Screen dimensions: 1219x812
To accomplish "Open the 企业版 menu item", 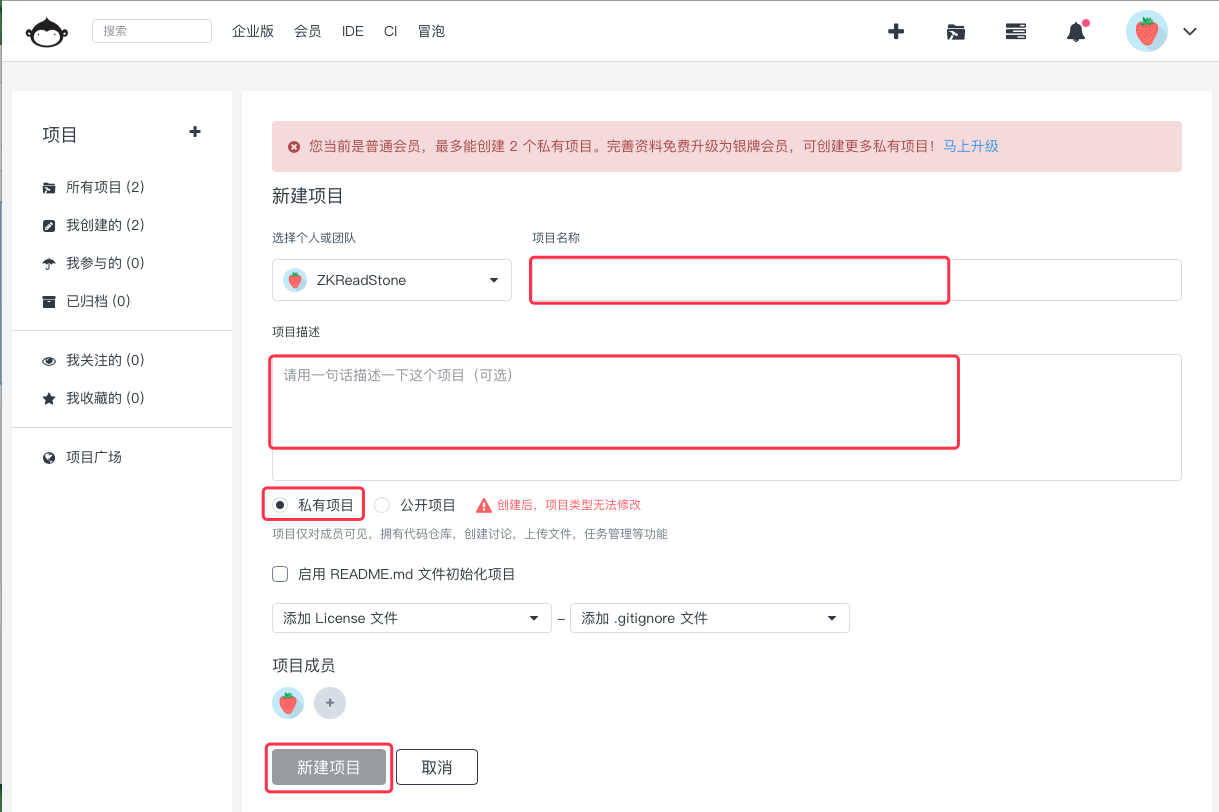I will pyautogui.click(x=253, y=31).
